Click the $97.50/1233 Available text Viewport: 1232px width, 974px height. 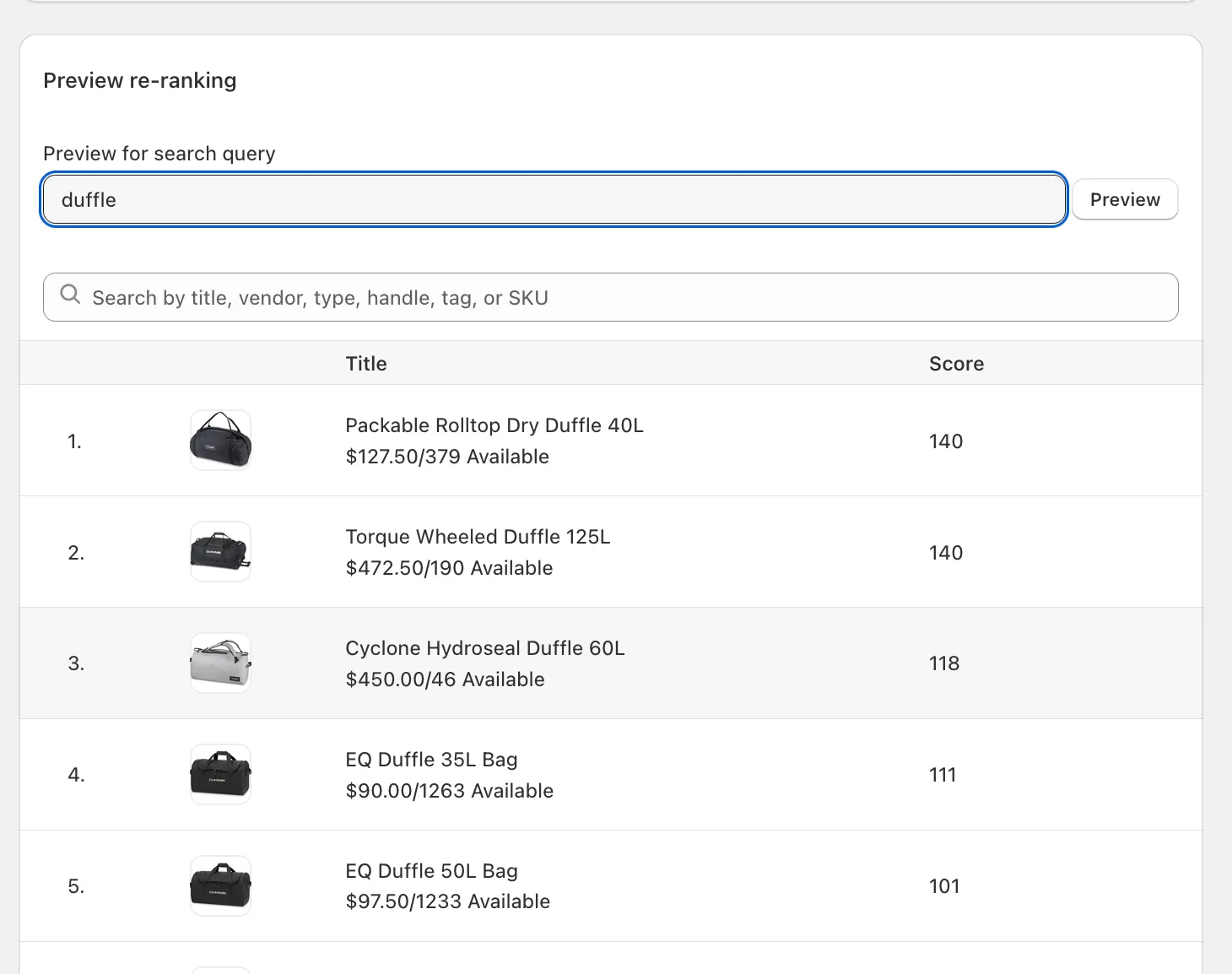coord(448,901)
